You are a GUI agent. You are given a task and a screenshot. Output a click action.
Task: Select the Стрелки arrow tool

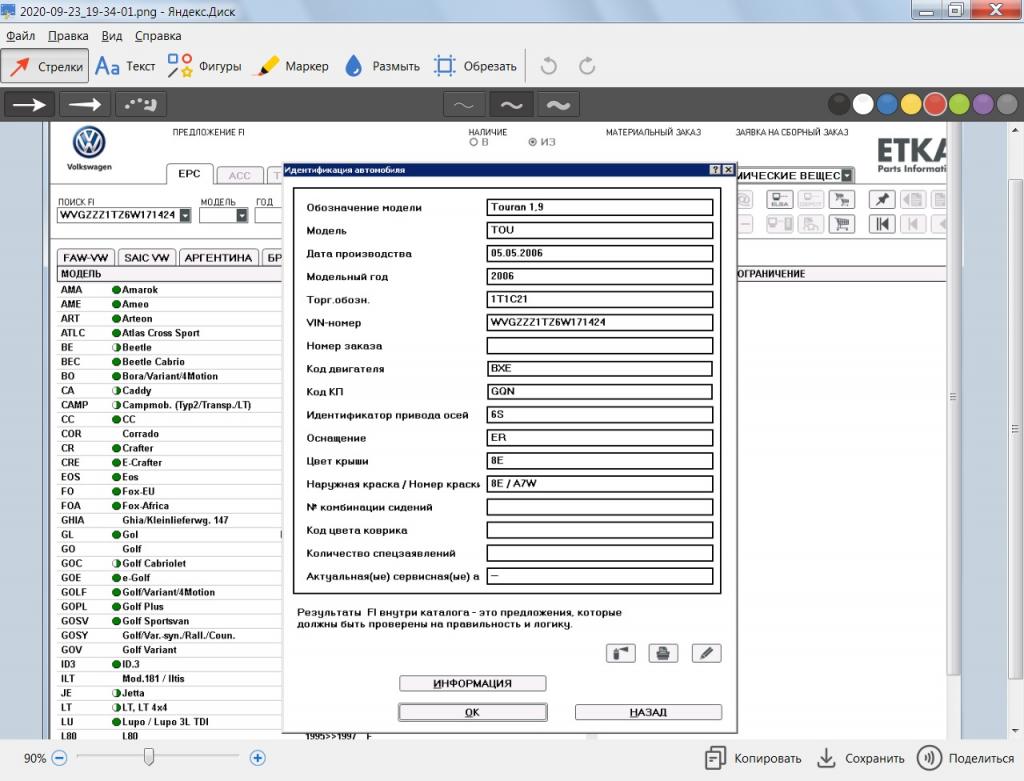45,66
